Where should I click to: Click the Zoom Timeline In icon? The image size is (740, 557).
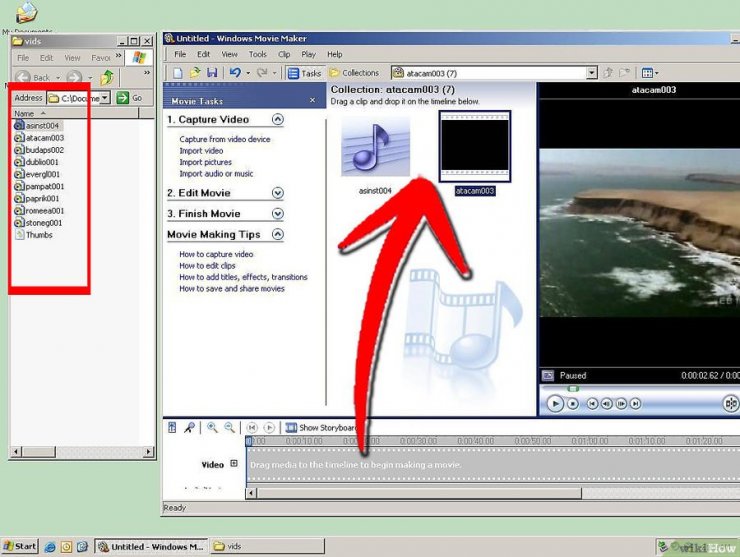coord(212,428)
